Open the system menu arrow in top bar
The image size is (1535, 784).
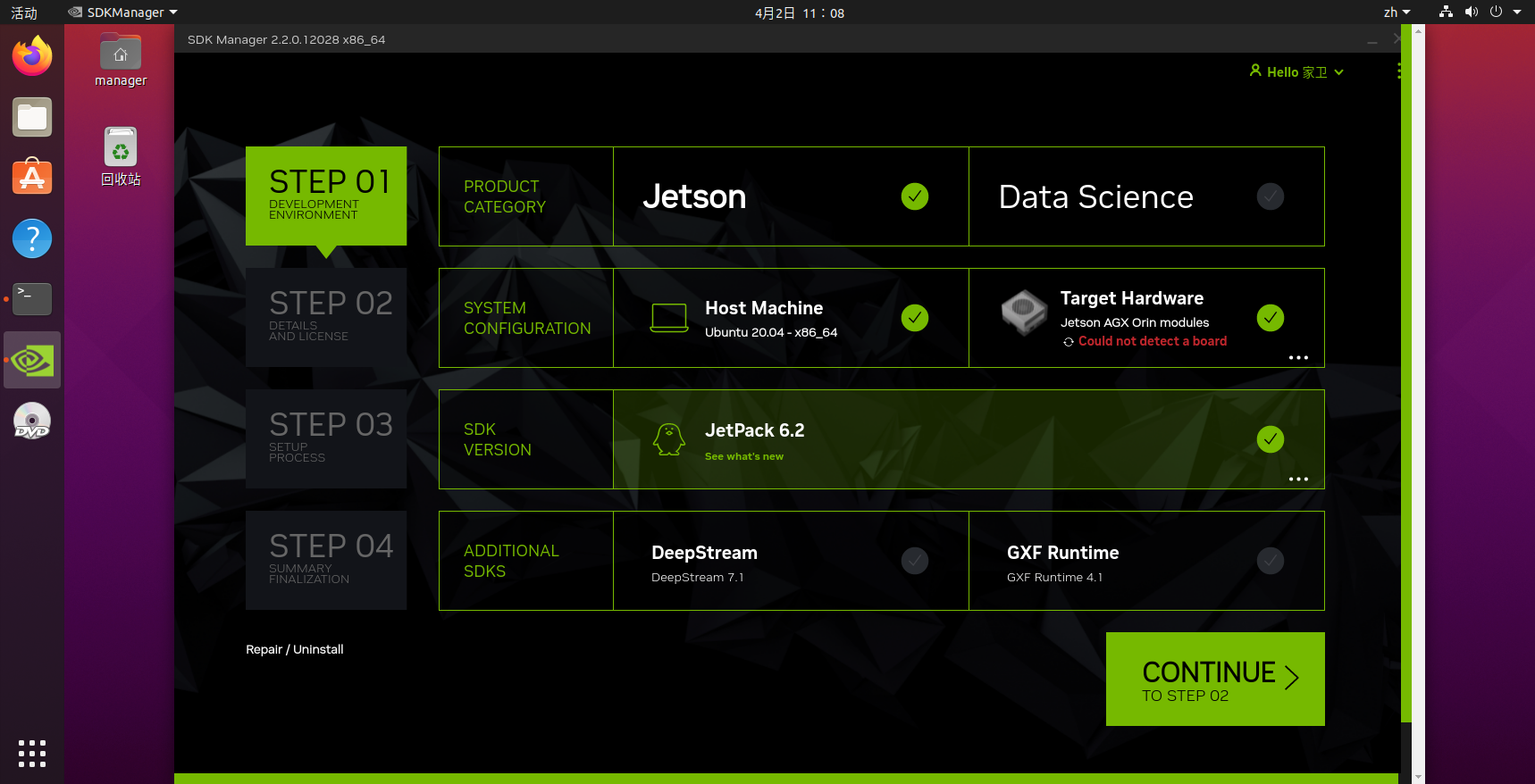tap(1517, 13)
